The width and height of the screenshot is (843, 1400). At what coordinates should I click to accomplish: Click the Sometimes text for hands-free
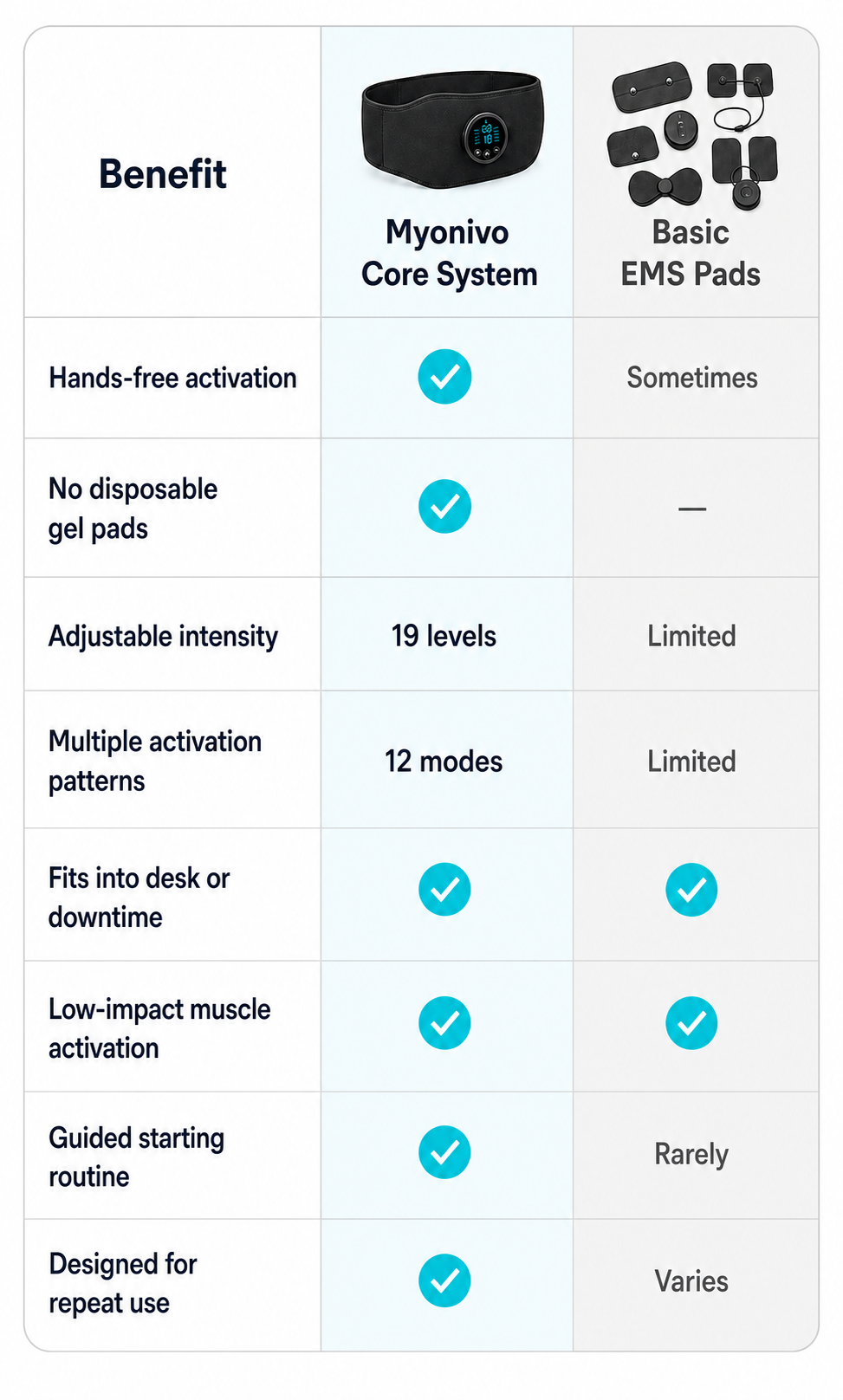coord(692,378)
